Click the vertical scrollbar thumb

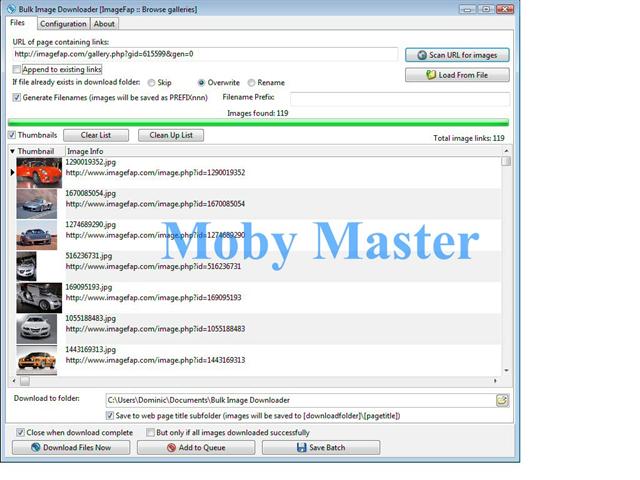[506, 161]
